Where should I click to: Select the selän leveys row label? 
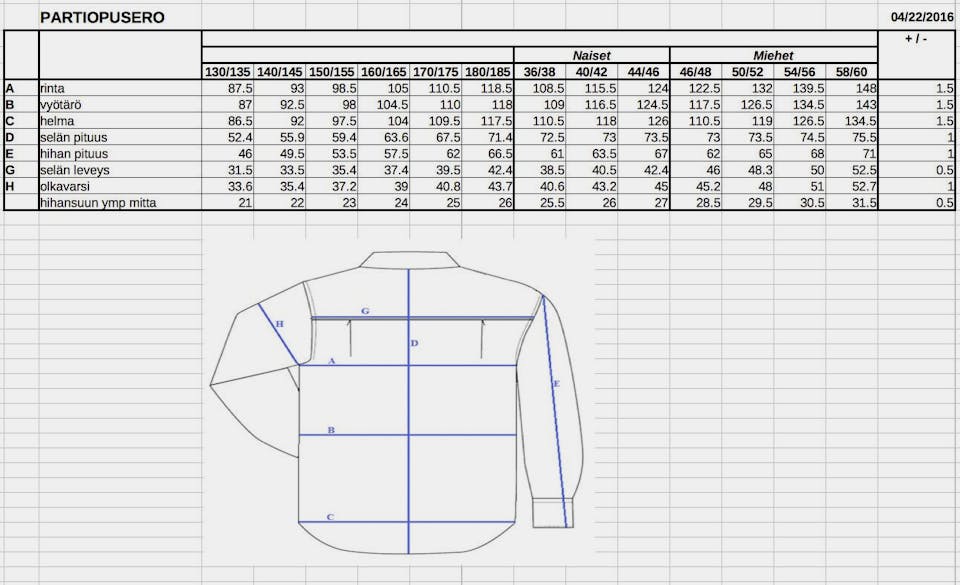point(74,170)
